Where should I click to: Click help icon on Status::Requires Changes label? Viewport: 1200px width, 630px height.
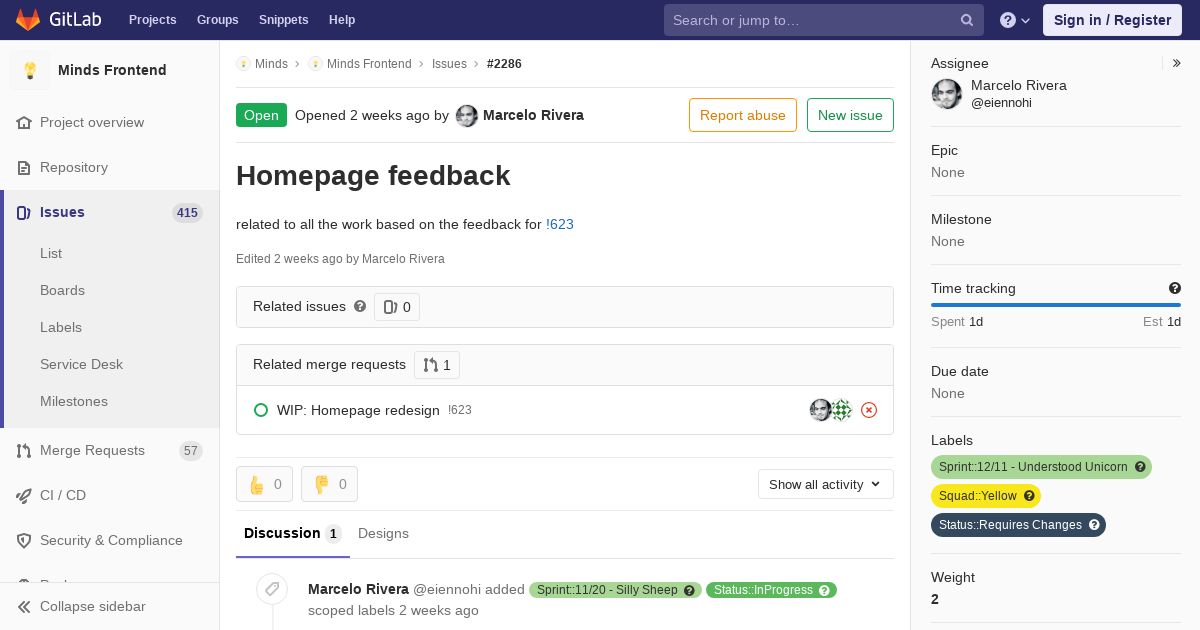tap(1094, 525)
